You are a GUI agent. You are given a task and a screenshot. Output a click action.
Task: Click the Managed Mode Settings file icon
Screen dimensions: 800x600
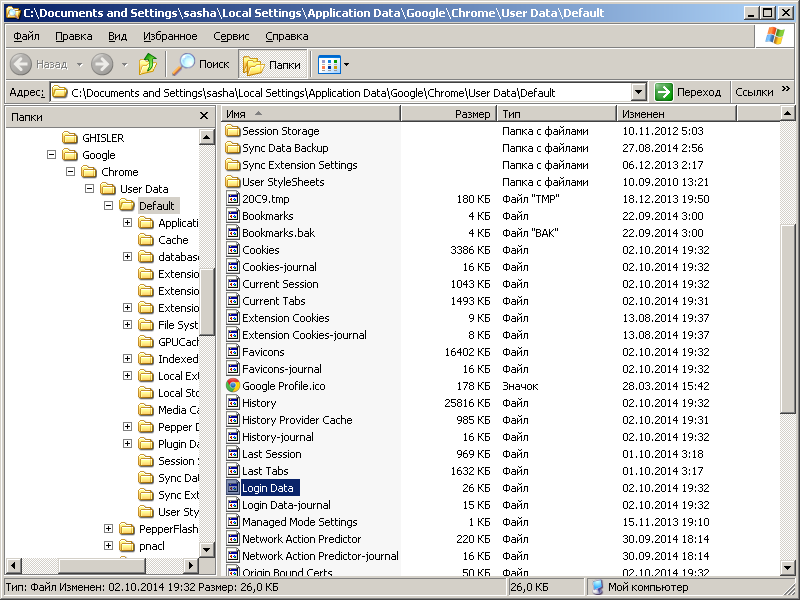point(233,521)
